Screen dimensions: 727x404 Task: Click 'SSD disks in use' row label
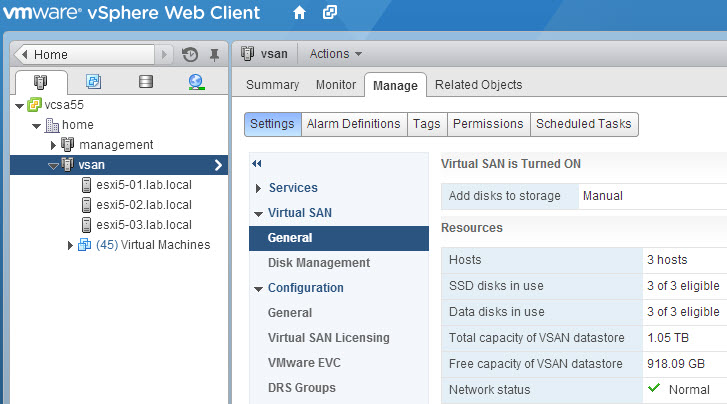click(496, 286)
